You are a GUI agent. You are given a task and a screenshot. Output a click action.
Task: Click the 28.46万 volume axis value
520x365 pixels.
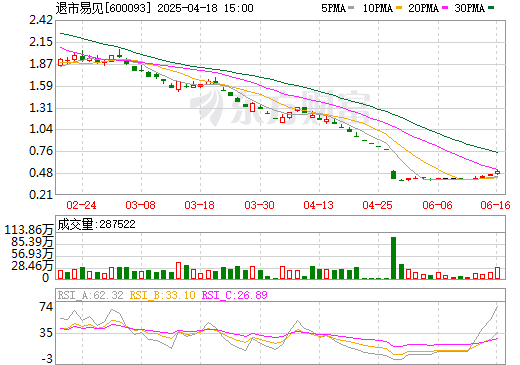32,266
